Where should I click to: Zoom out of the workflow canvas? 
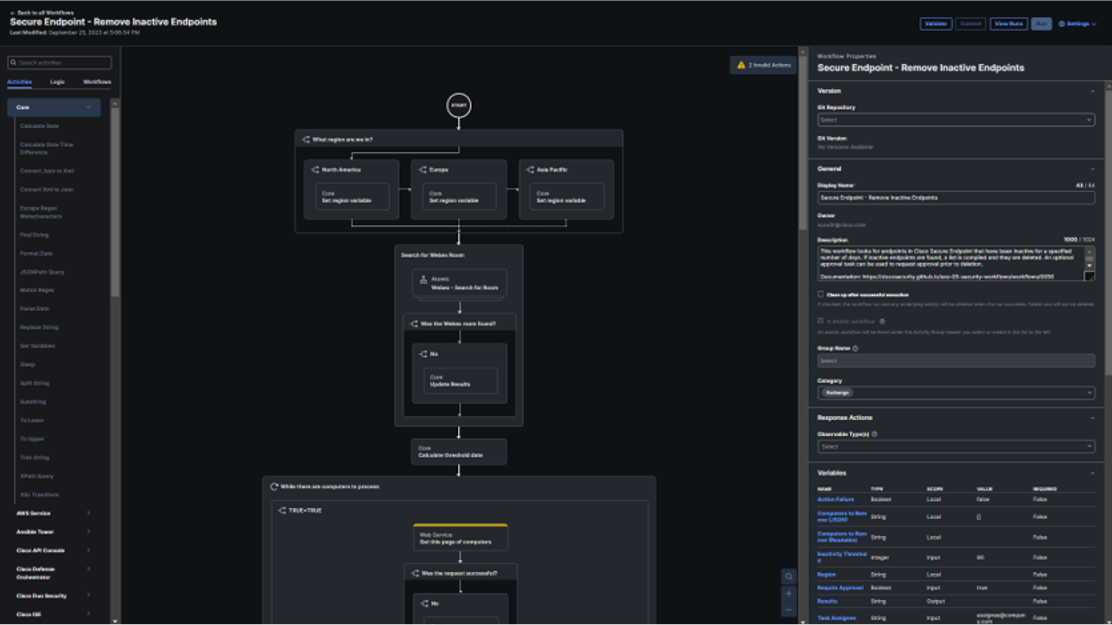[x=789, y=611]
